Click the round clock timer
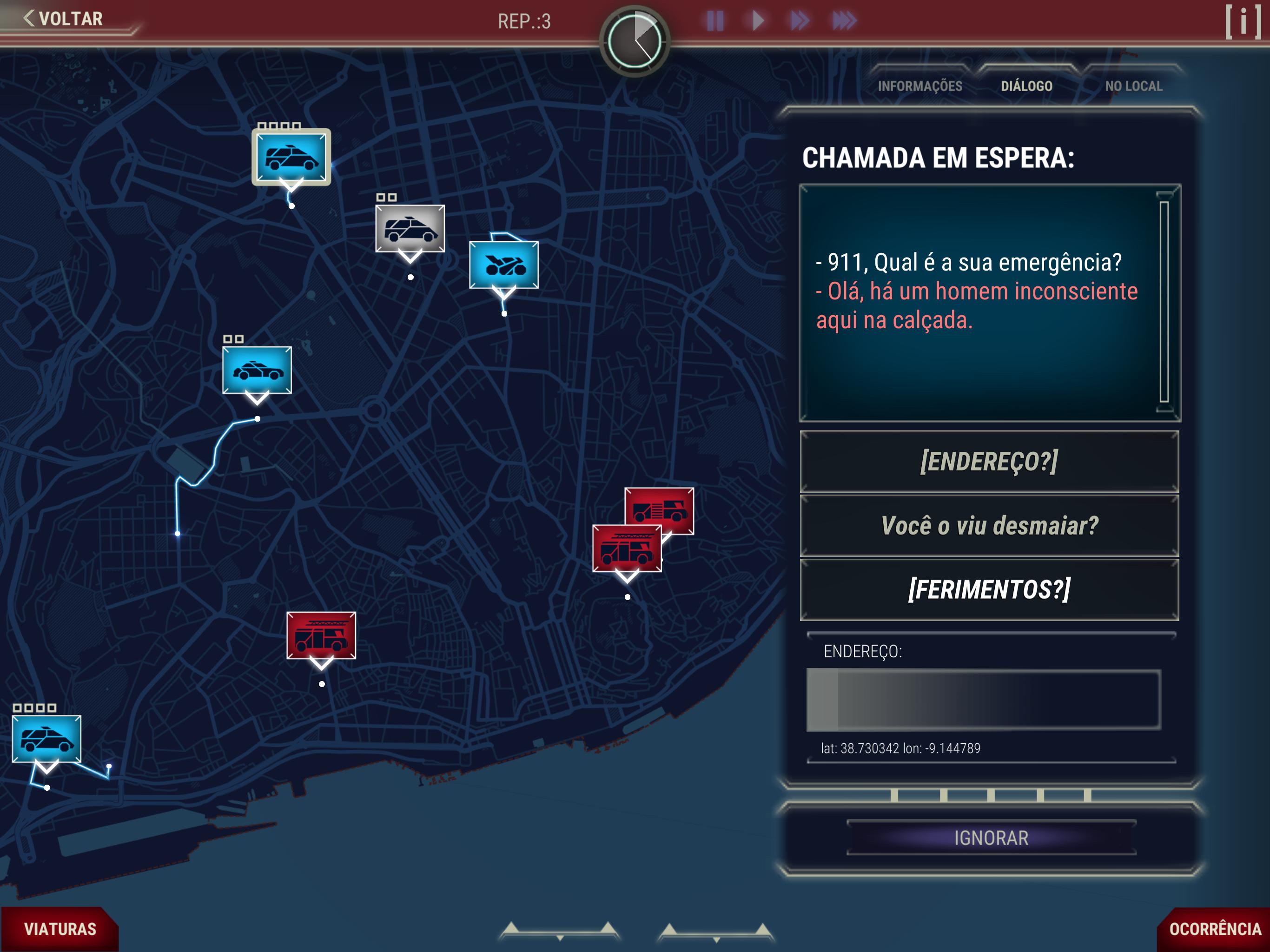The height and width of the screenshot is (952, 1270). (635, 41)
